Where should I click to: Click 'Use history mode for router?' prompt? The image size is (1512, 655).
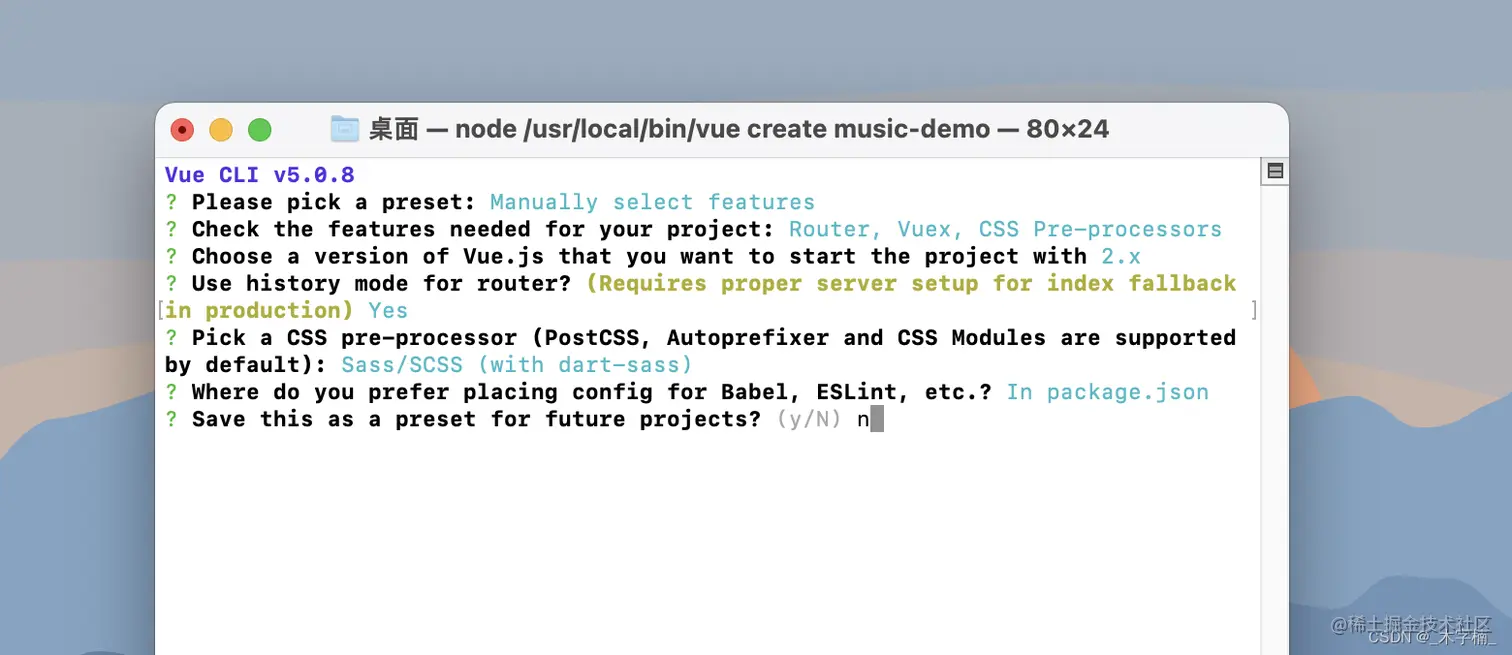[x=381, y=283]
